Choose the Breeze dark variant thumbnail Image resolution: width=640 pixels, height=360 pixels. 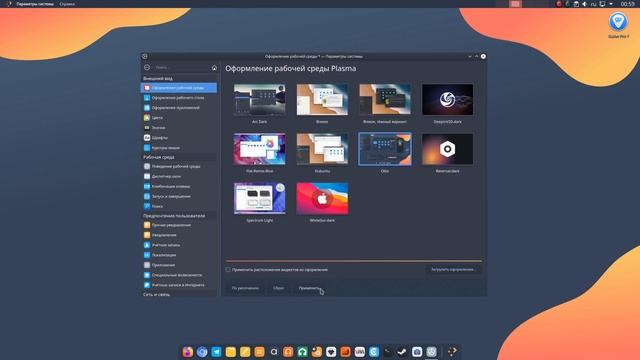[385, 100]
